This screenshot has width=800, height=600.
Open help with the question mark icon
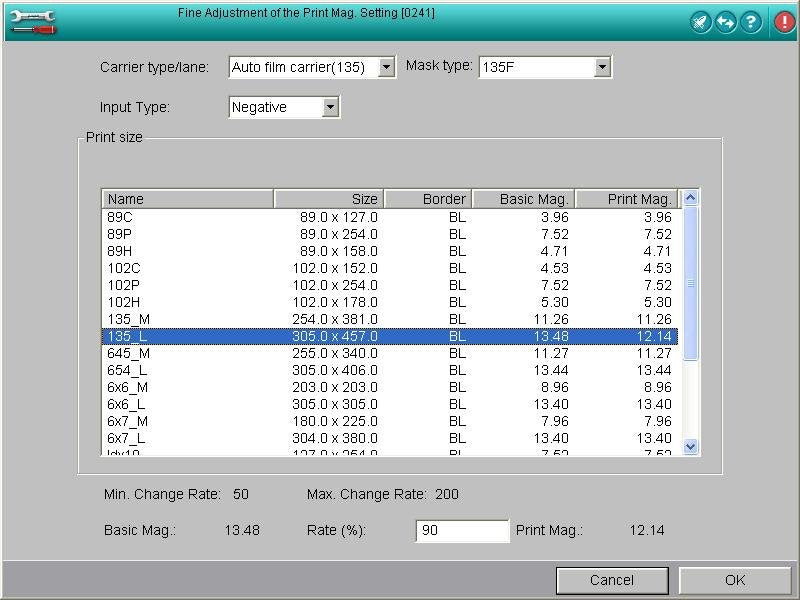point(750,22)
